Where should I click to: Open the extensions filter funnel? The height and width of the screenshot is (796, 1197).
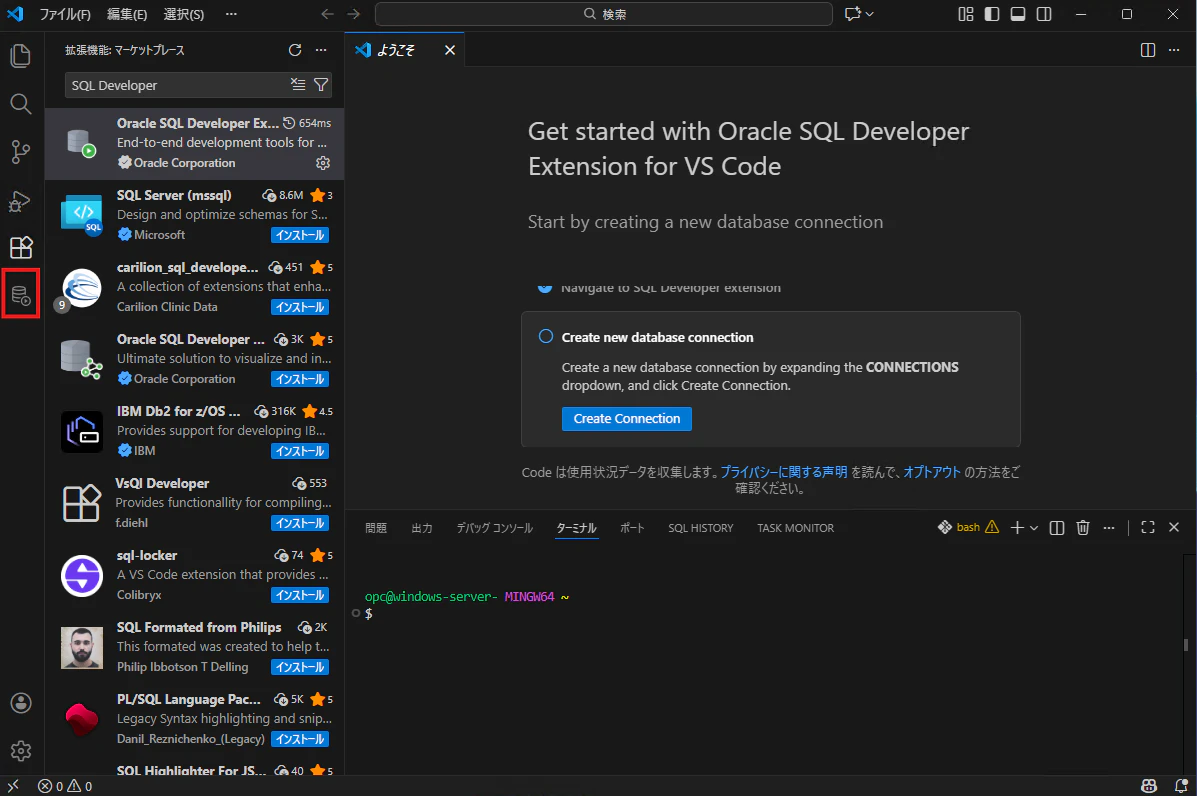click(x=321, y=85)
